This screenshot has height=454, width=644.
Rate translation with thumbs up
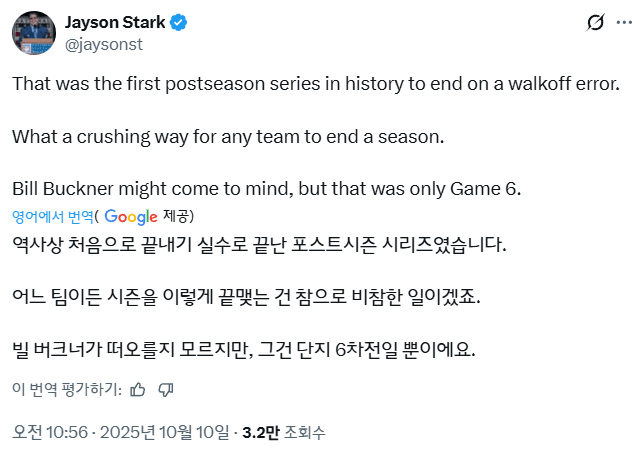click(138, 389)
